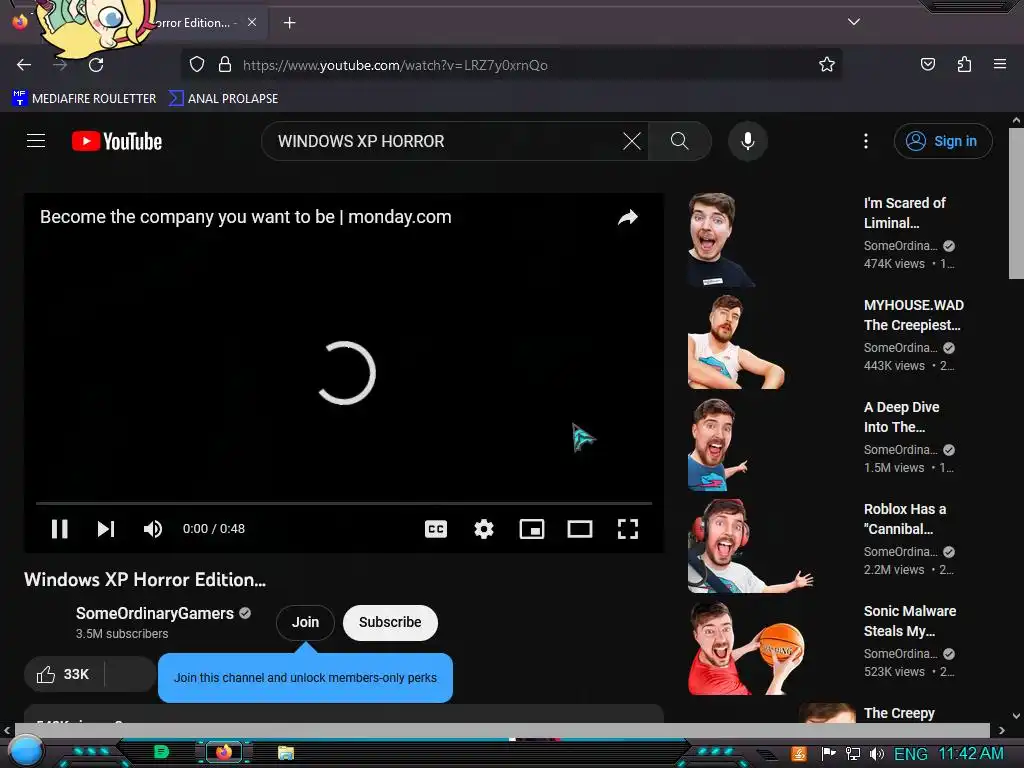This screenshot has height=768, width=1024.
Task: Toggle closed captions CC button
Action: 436,529
